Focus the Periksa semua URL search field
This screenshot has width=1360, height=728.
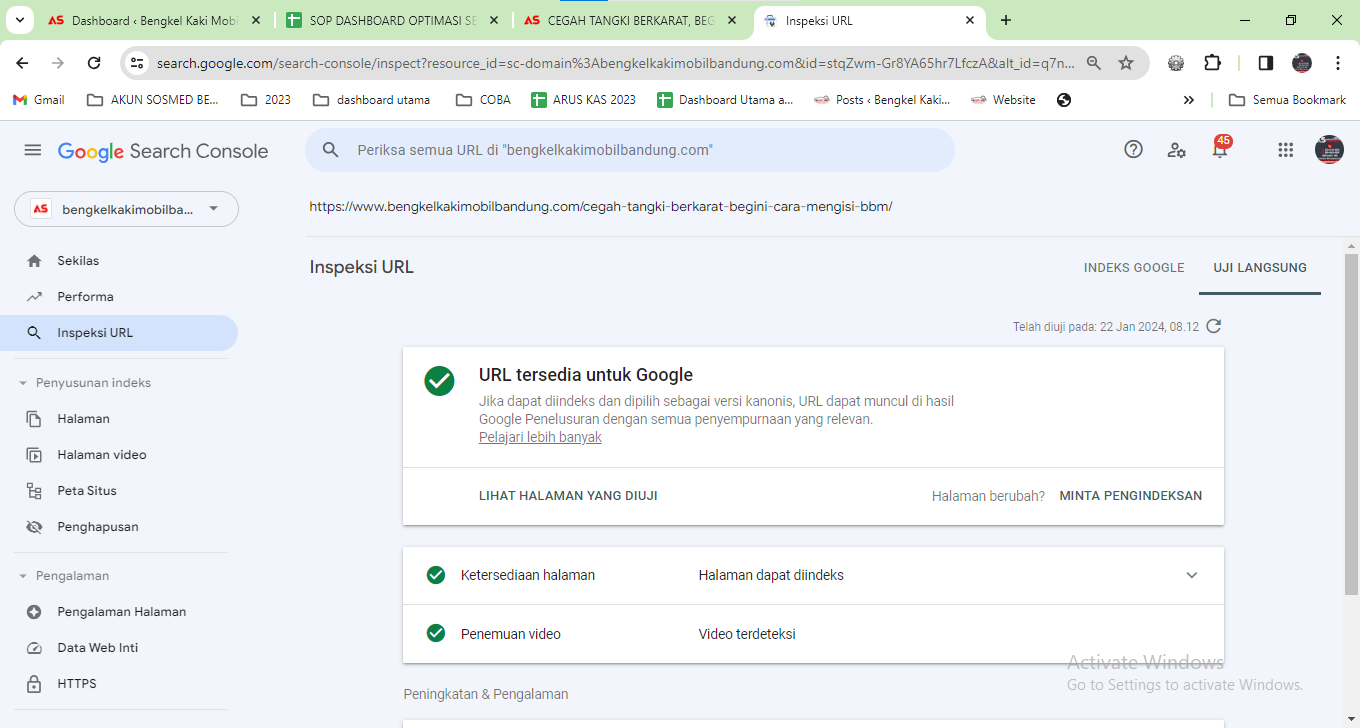(630, 150)
